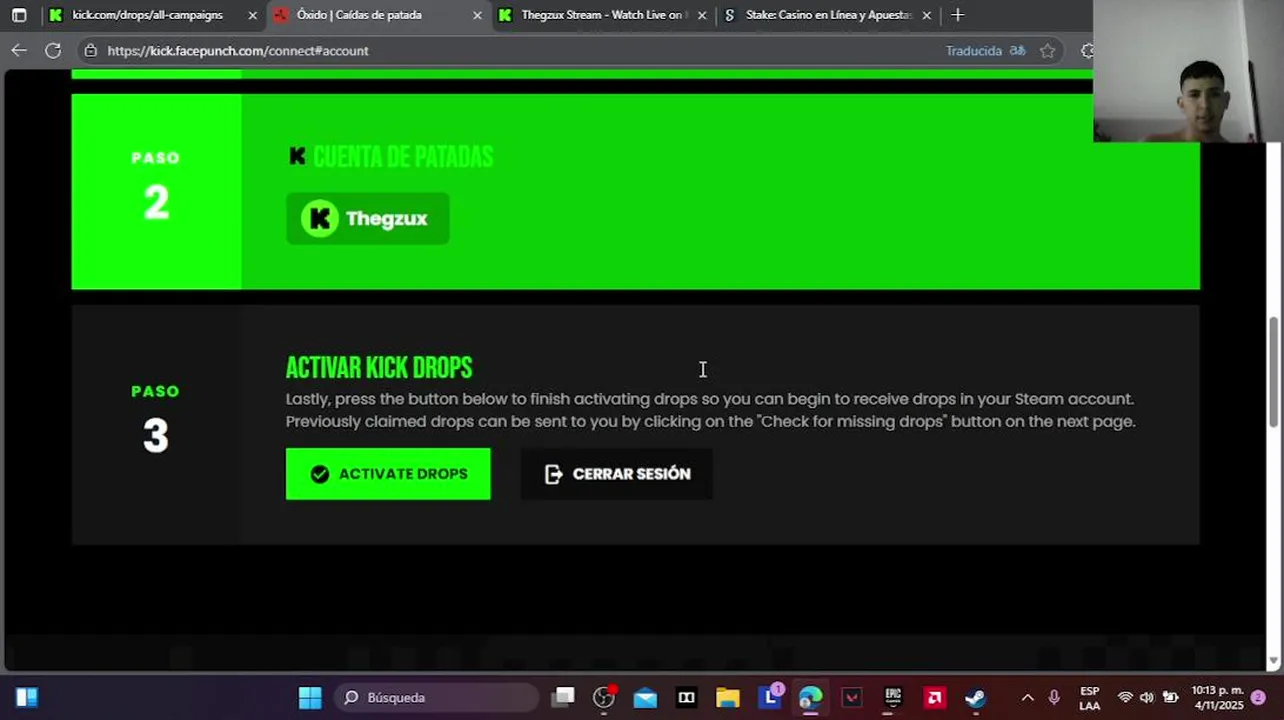Open the Thegzux Kick account badge
This screenshot has width=1284, height=720.
[368, 218]
